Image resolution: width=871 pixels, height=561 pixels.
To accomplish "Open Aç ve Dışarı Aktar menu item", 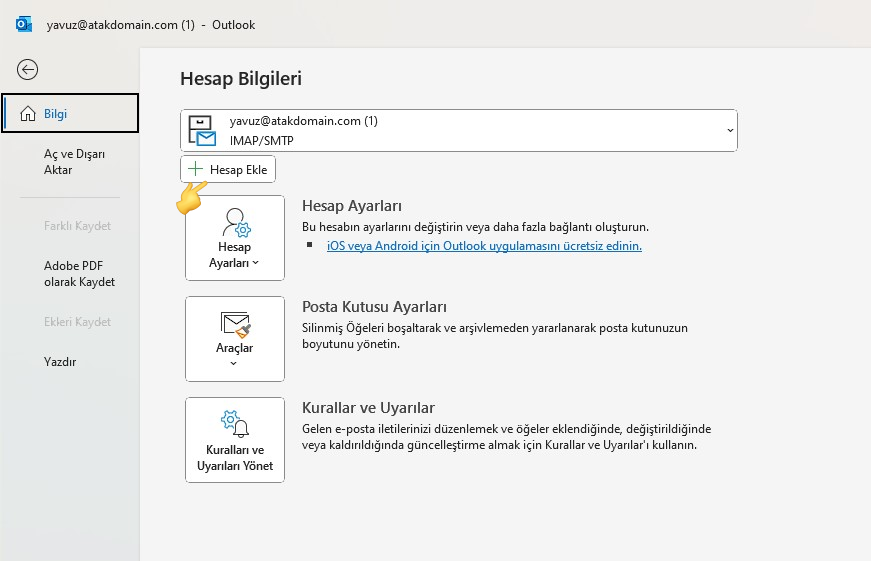I will coord(74,162).
